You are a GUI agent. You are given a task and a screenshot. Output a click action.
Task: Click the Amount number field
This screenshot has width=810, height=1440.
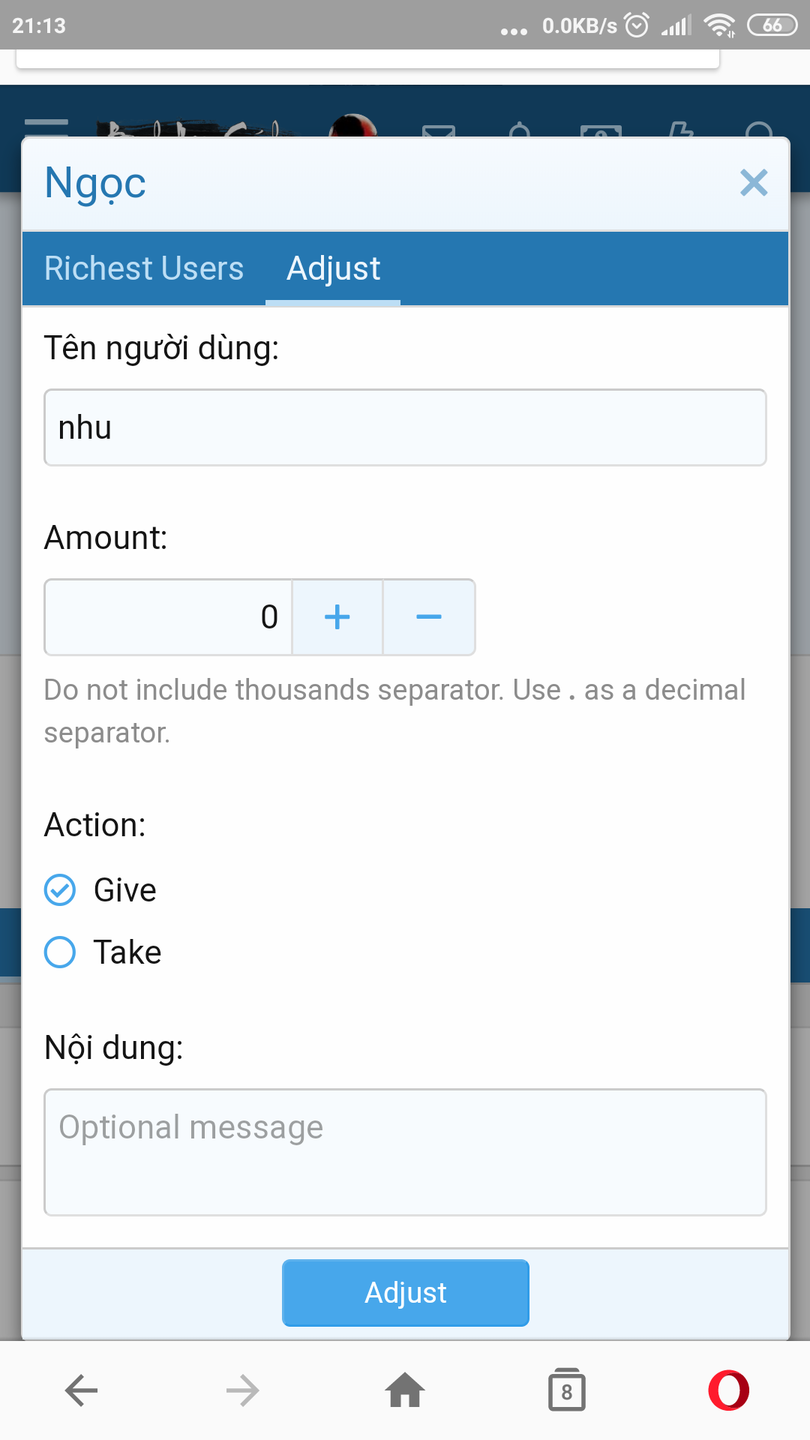168,617
